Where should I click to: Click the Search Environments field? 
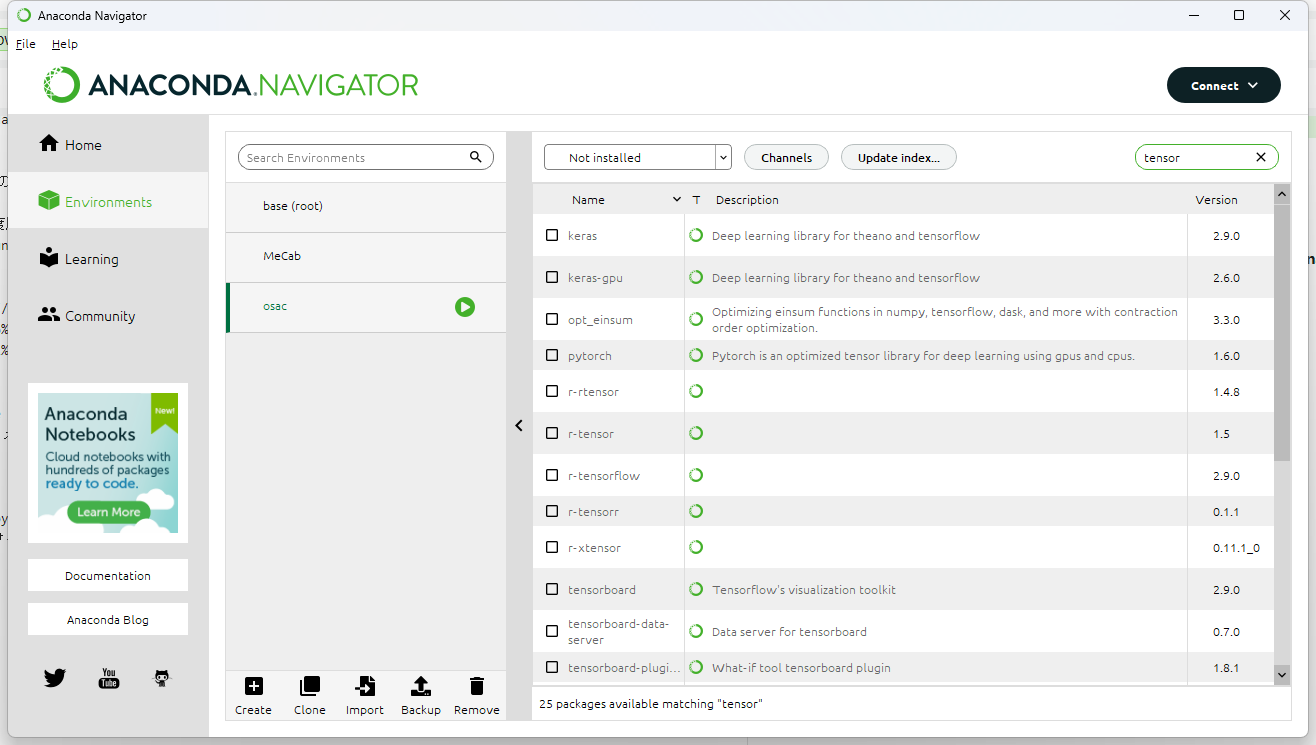coord(366,157)
